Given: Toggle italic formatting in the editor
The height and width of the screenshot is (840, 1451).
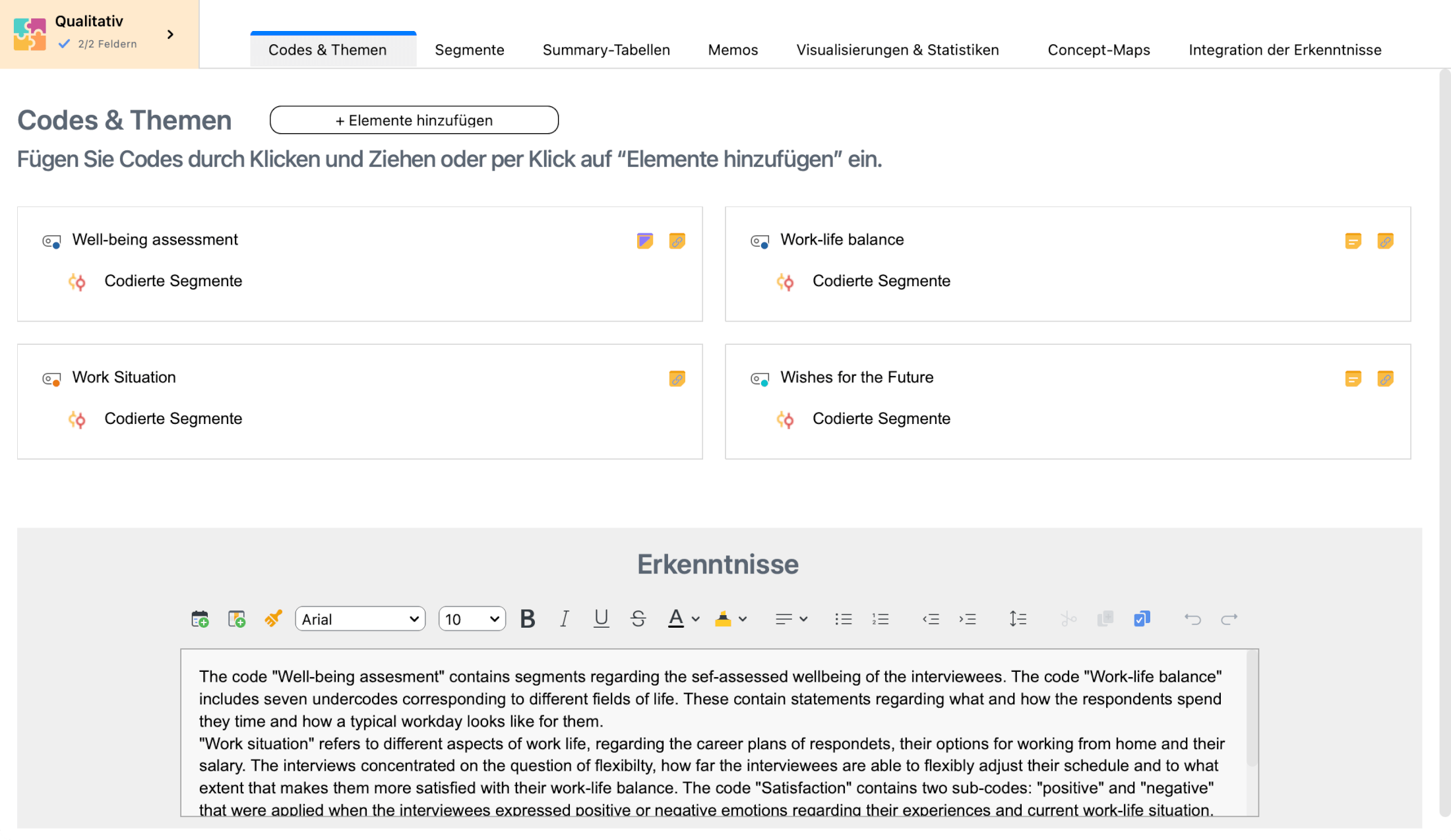Looking at the screenshot, I should coord(564,618).
